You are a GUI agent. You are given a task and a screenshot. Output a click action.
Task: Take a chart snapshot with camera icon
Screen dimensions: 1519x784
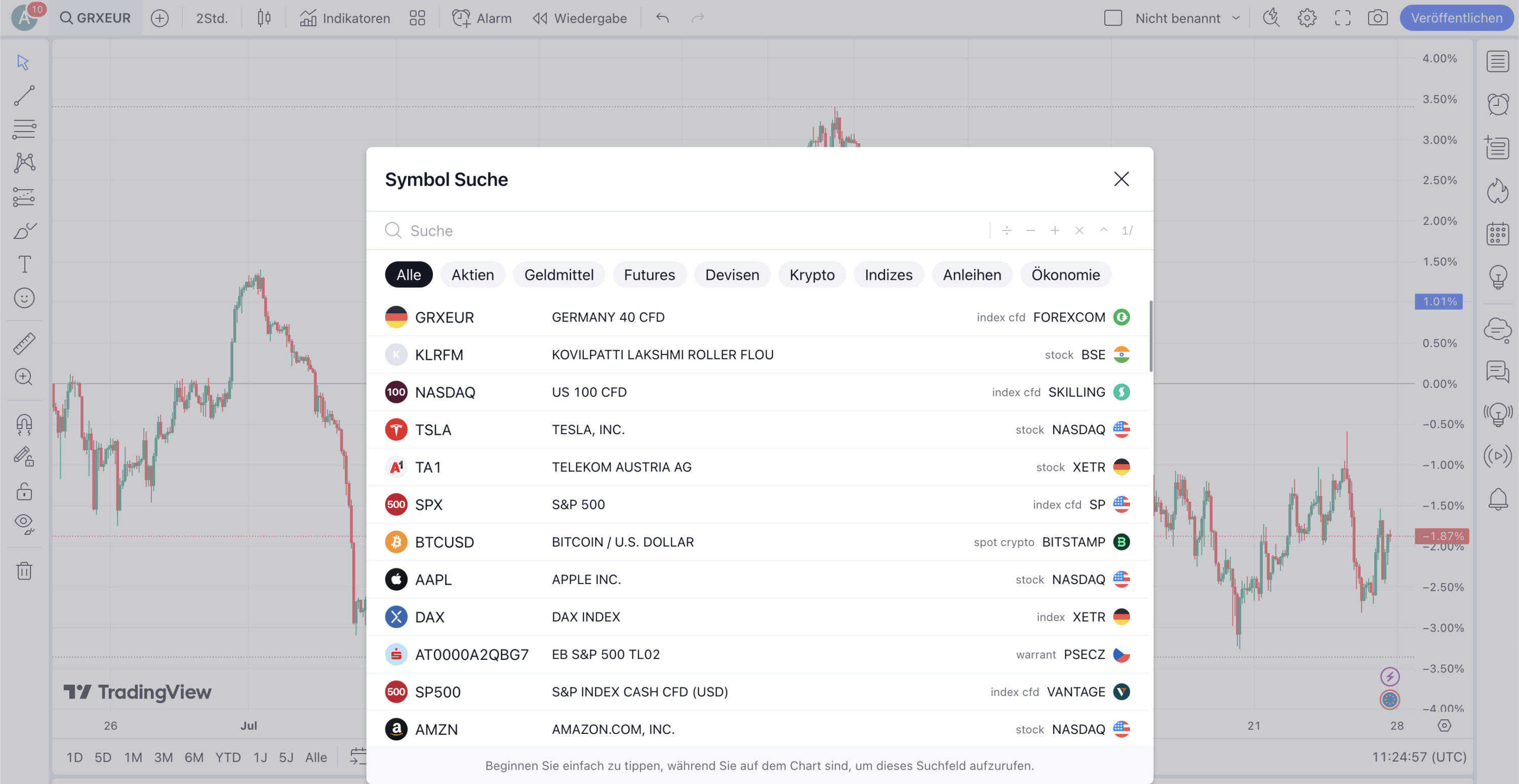tap(1377, 18)
